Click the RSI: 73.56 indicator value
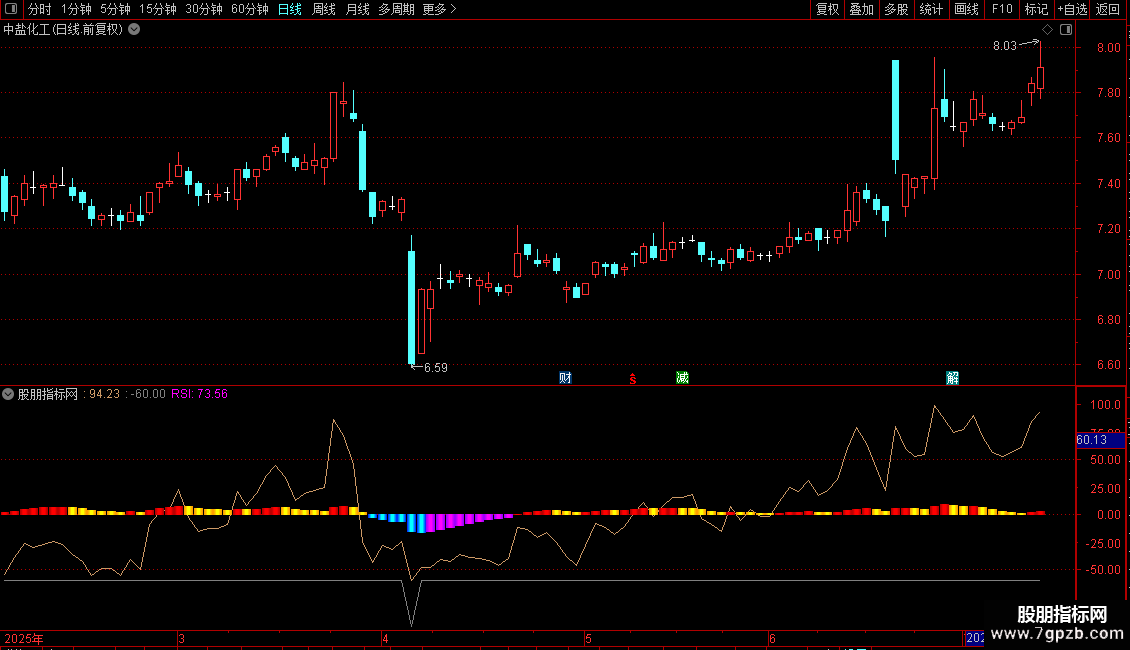Screen dimensions: 1130x650 [x=200, y=394]
